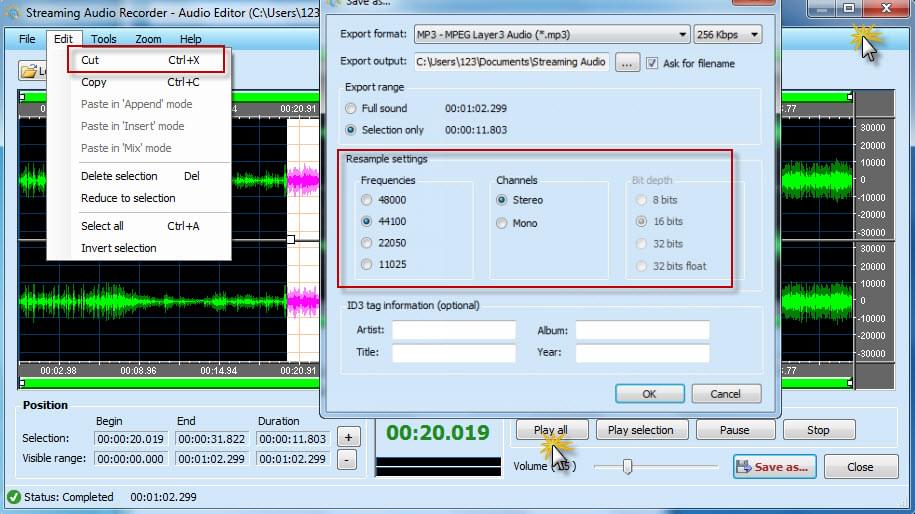Click the green Status Completed checkmark icon

click(13, 497)
